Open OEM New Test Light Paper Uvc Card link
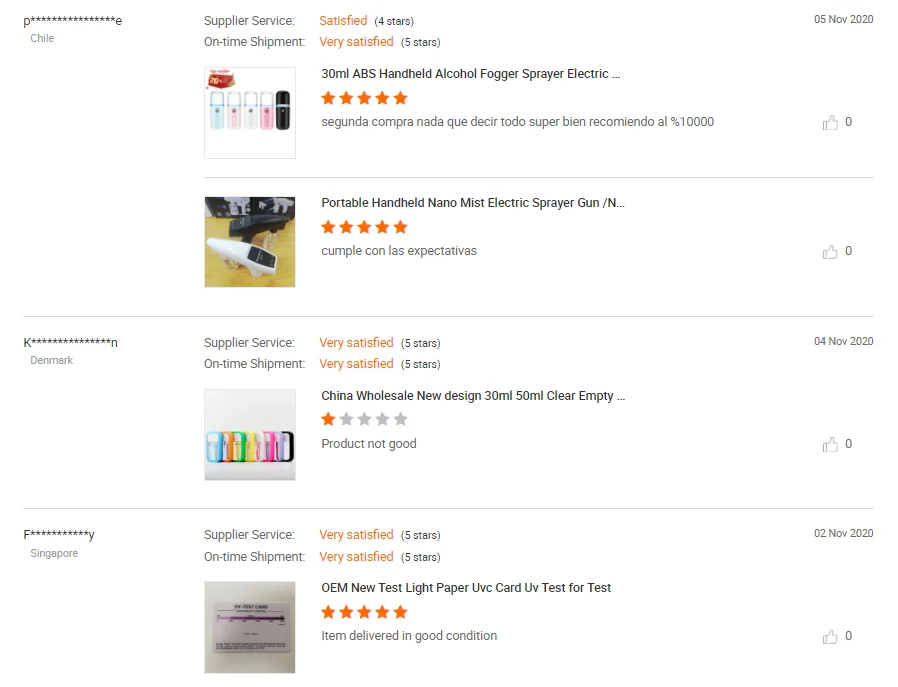Image resolution: width=898 pixels, height=687 pixels. tap(466, 588)
